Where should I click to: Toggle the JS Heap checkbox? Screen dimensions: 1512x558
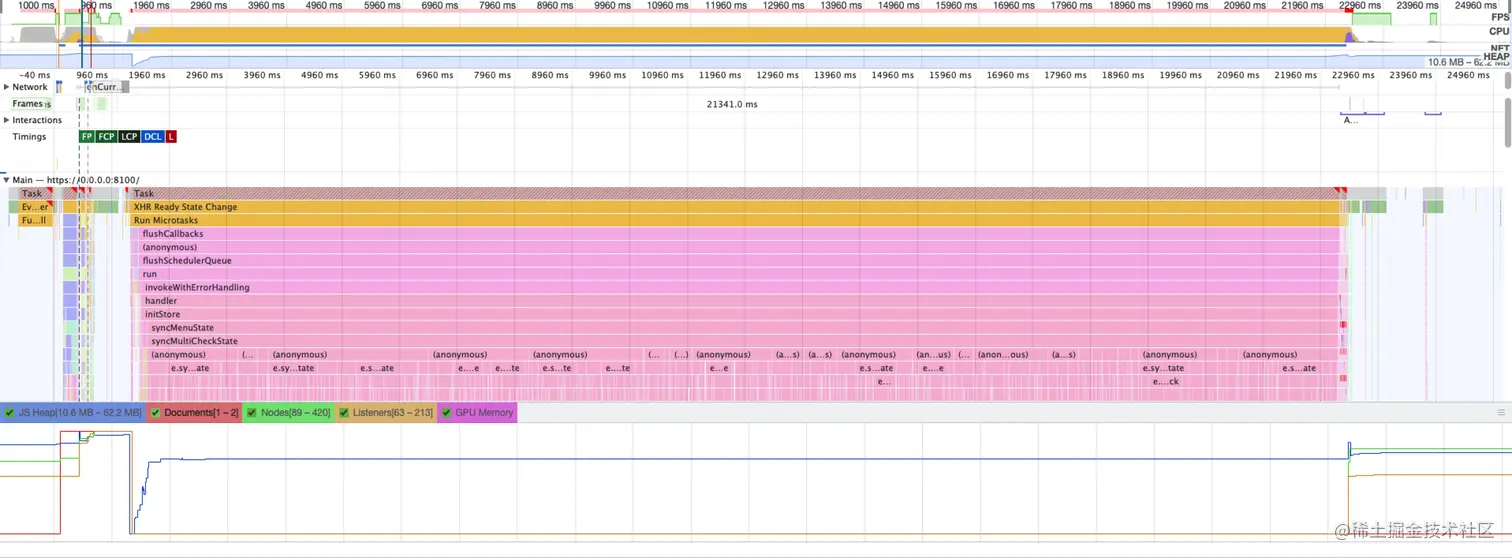point(10,413)
